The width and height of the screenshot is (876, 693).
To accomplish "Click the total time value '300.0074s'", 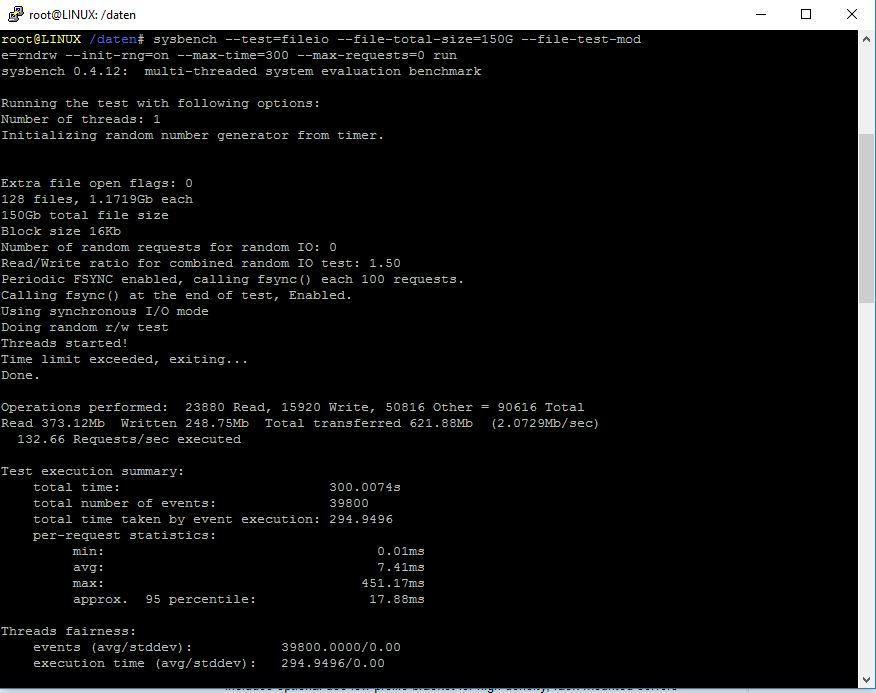I will coord(364,487).
